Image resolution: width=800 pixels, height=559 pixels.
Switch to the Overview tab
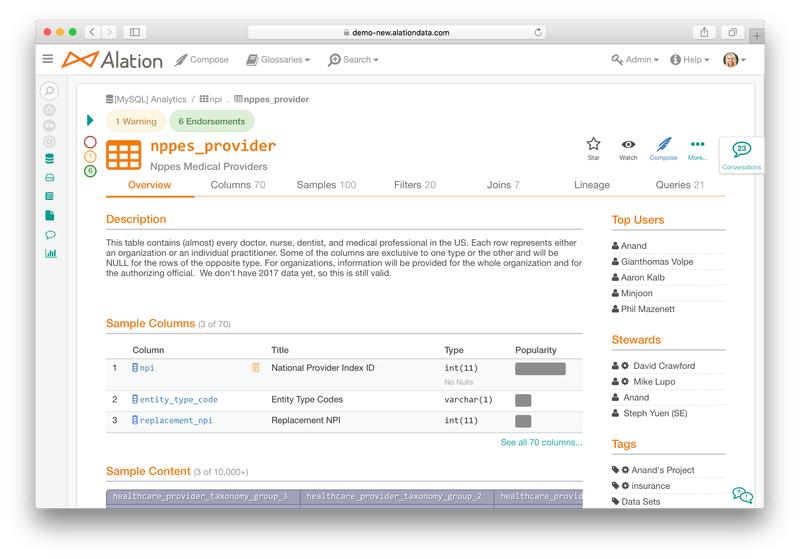coord(149,185)
